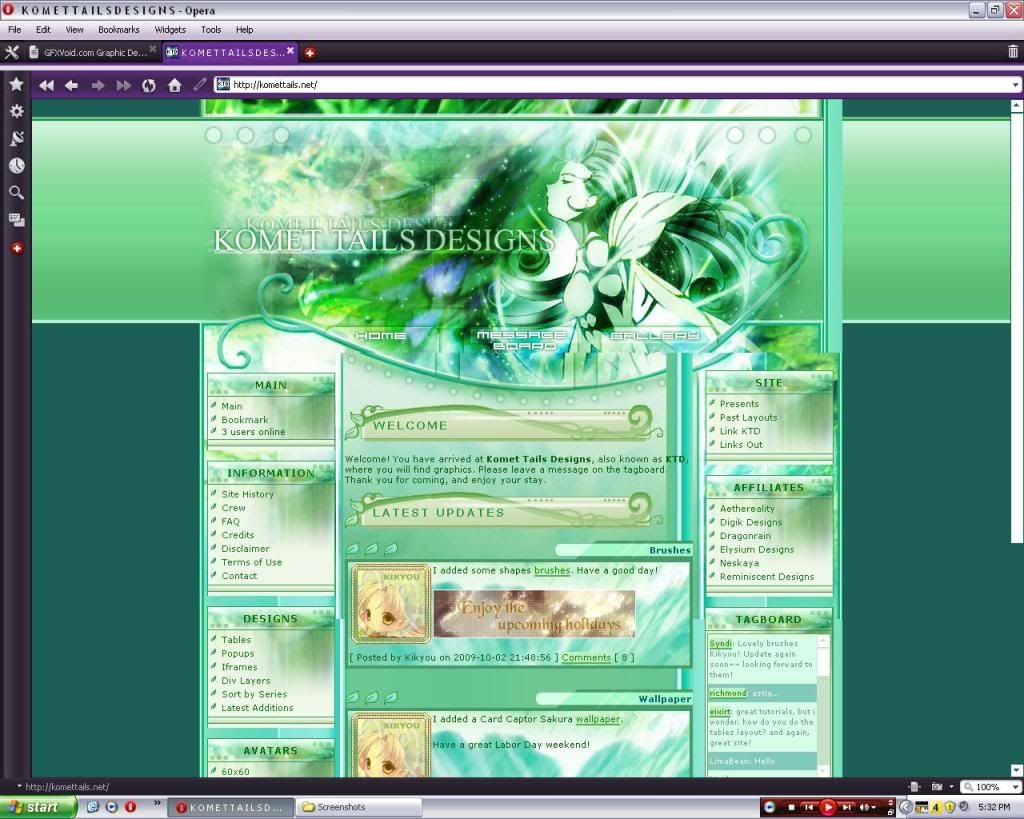The width and height of the screenshot is (1024, 819).
Task: Open the Tools menu
Action: tap(211, 29)
